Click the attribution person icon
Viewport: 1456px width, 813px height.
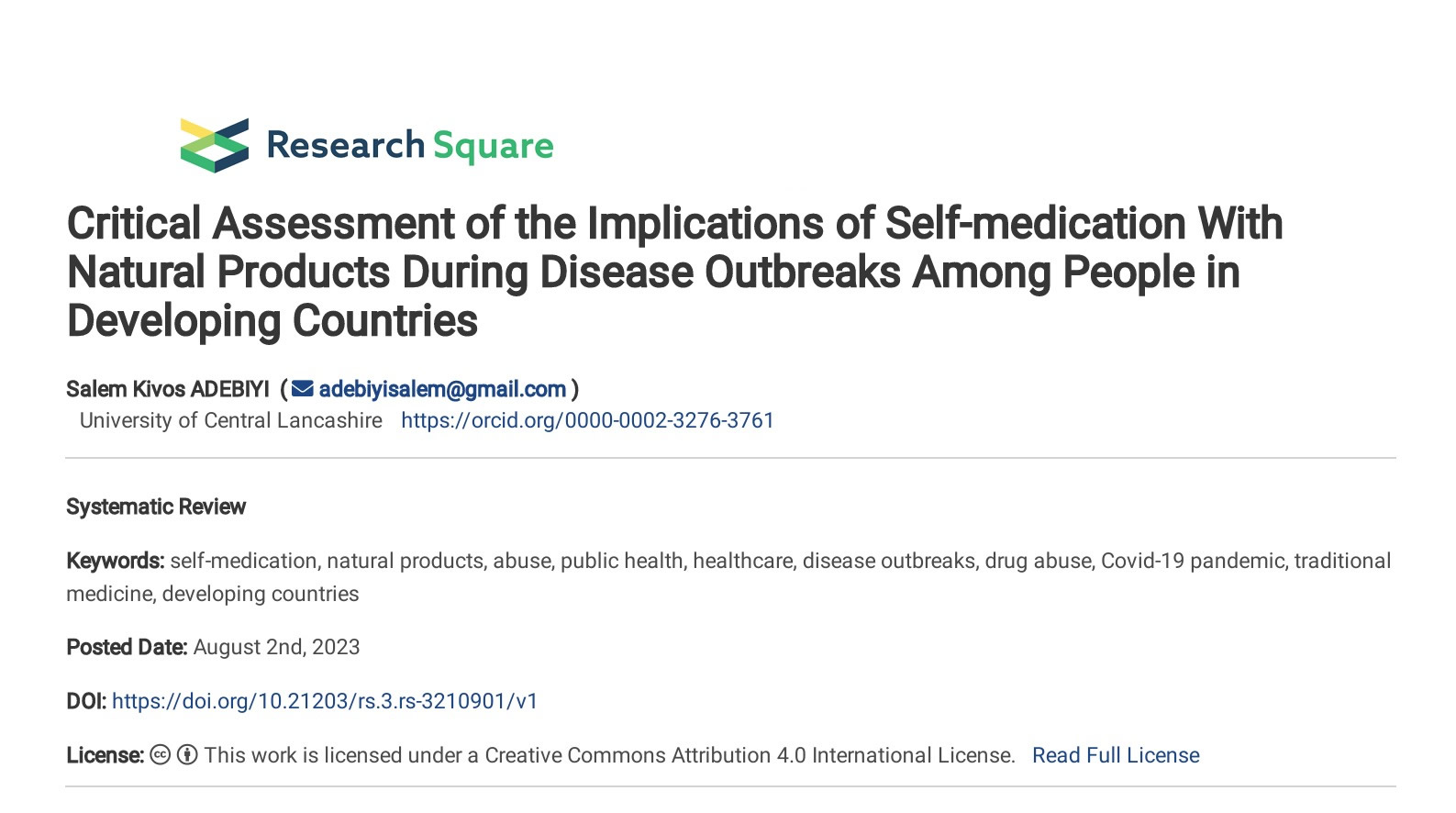pyautogui.click(x=187, y=755)
